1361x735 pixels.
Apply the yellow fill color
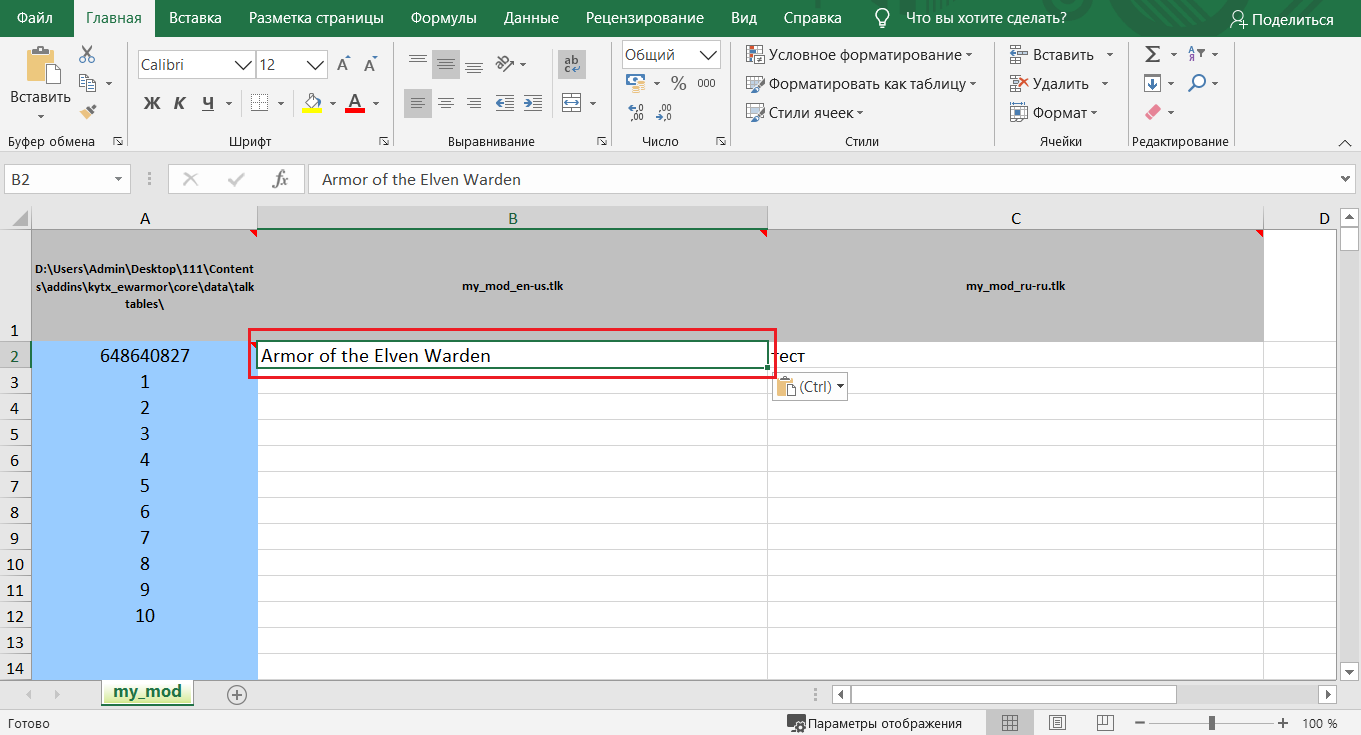tap(311, 102)
